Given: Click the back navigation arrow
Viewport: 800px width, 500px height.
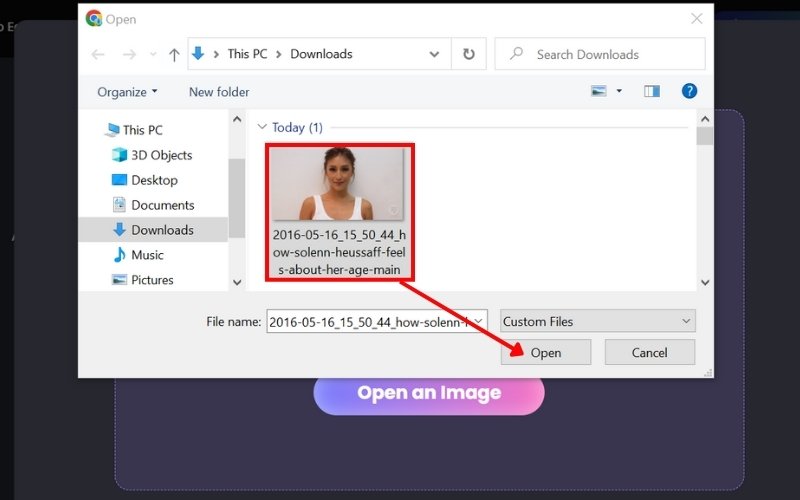Looking at the screenshot, I should tap(97, 54).
